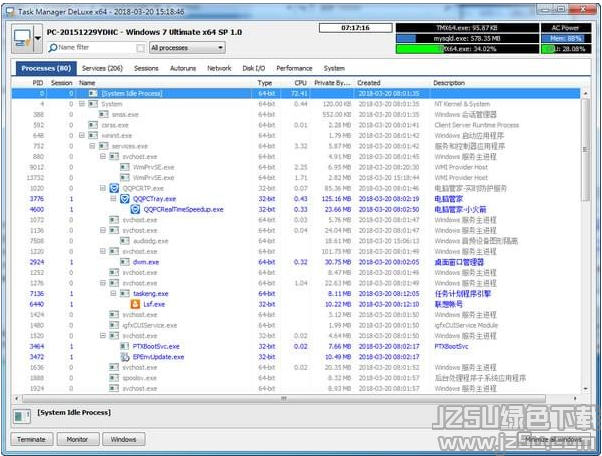Switch to the Processes (80) tab
This screenshot has height=456, width=602.
46,68
